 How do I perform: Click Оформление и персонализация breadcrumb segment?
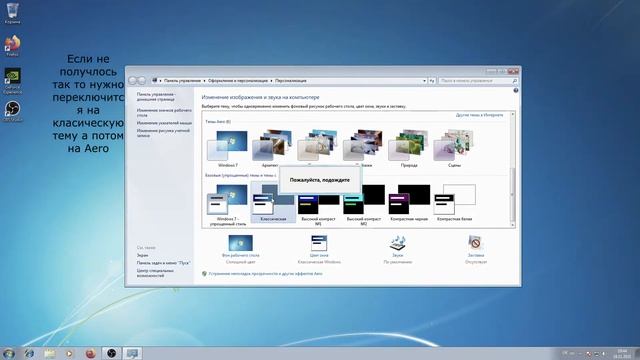[x=238, y=81]
